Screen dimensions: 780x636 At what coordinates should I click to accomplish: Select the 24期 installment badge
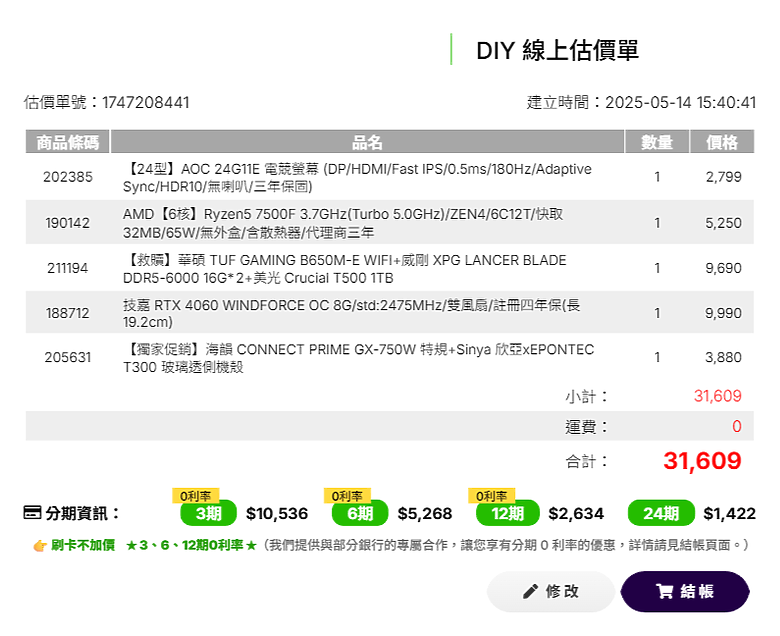point(661,513)
